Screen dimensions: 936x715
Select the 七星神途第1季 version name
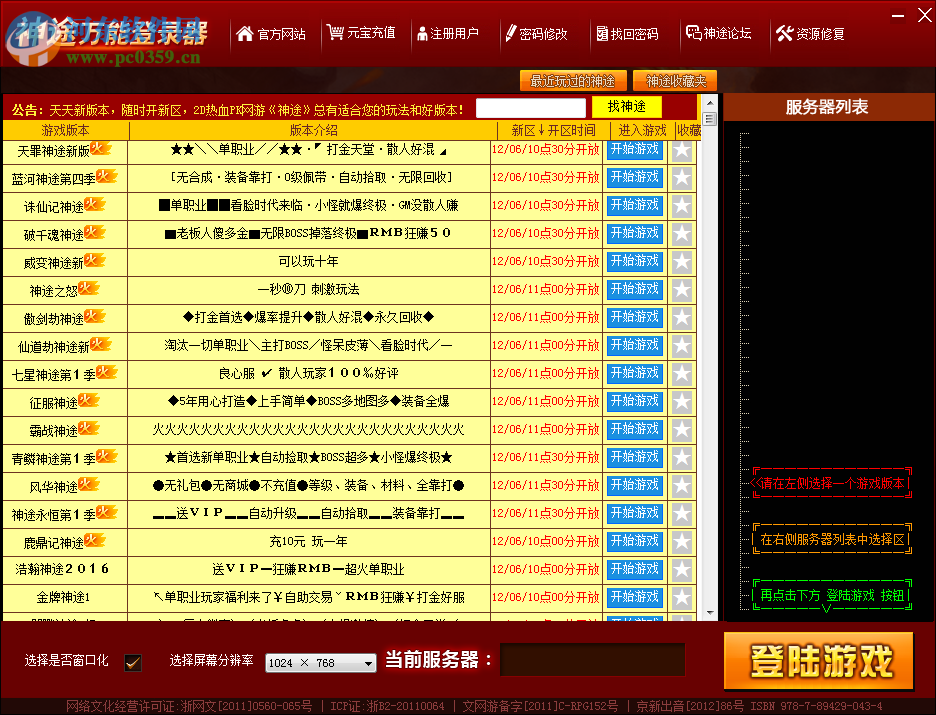tap(54, 375)
